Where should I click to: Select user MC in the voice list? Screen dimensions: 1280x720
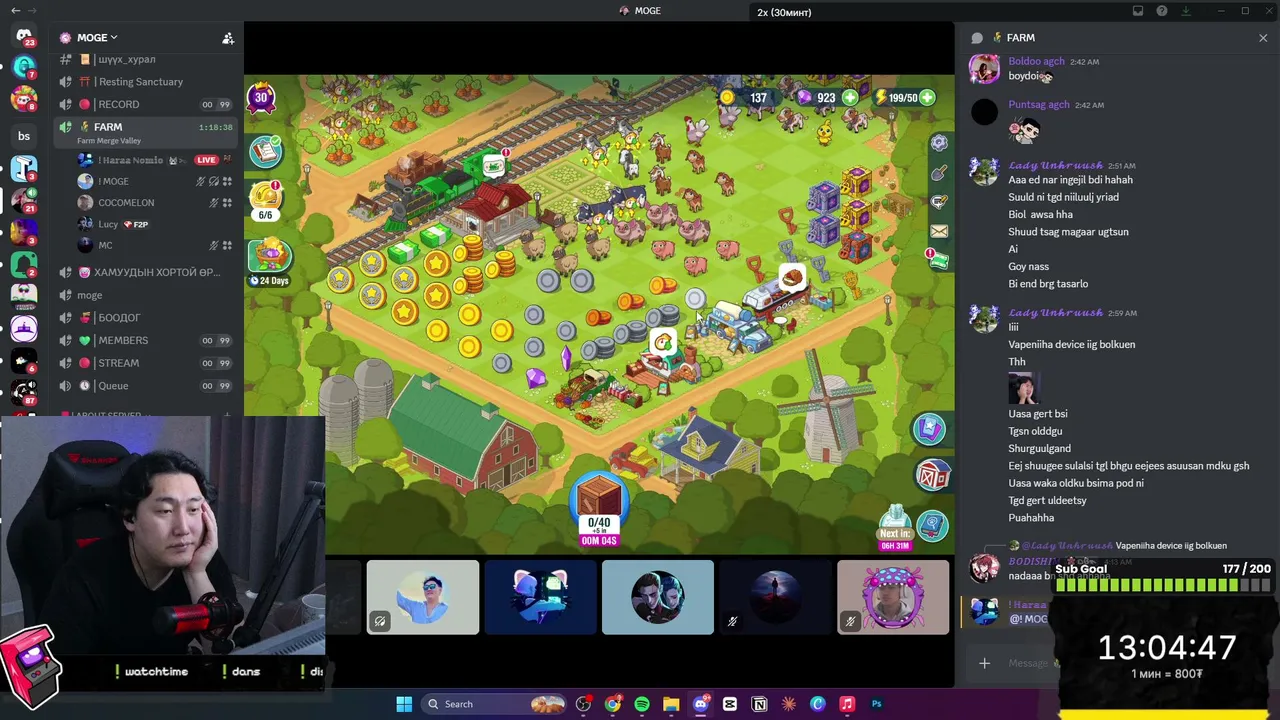tap(156, 245)
